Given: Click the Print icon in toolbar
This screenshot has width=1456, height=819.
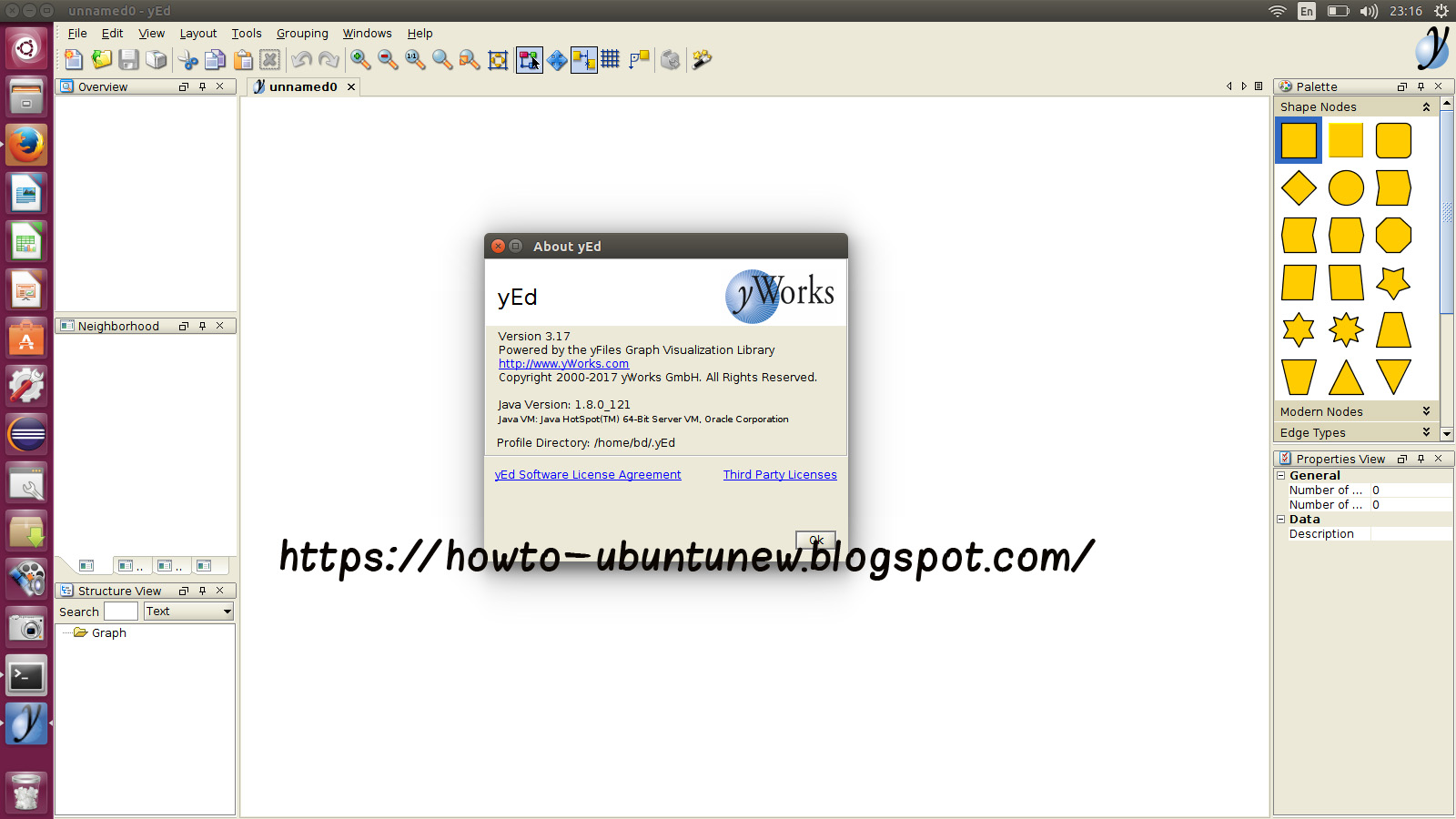Looking at the screenshot, I should point(157,60).
